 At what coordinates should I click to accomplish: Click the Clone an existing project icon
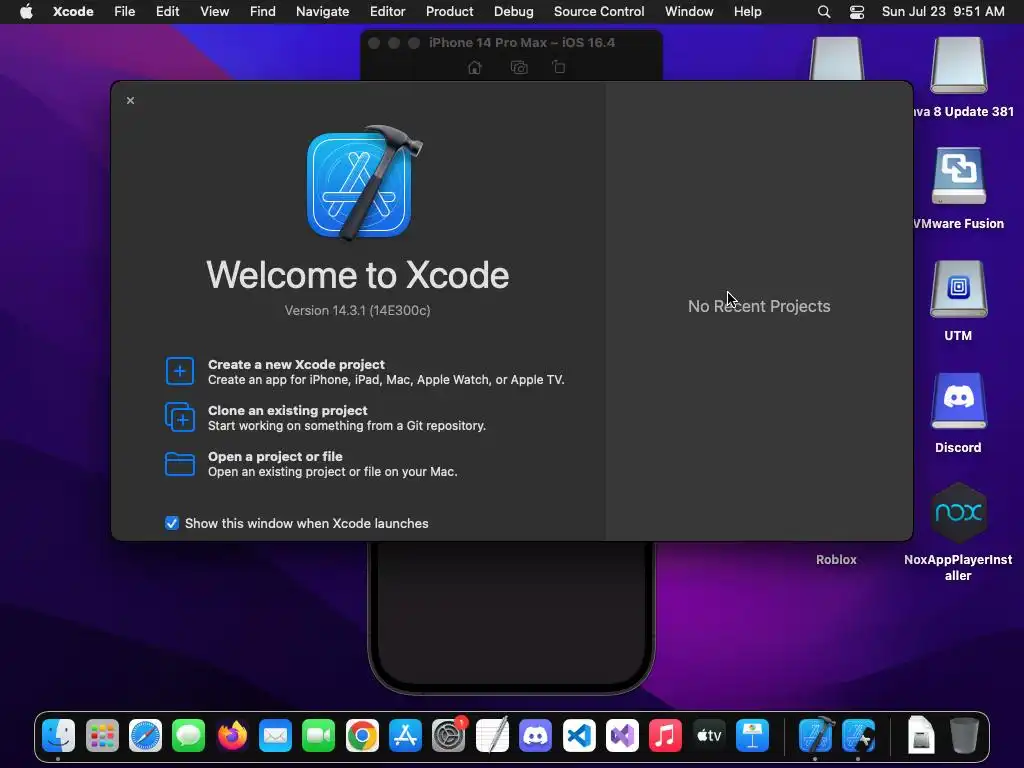180,417
